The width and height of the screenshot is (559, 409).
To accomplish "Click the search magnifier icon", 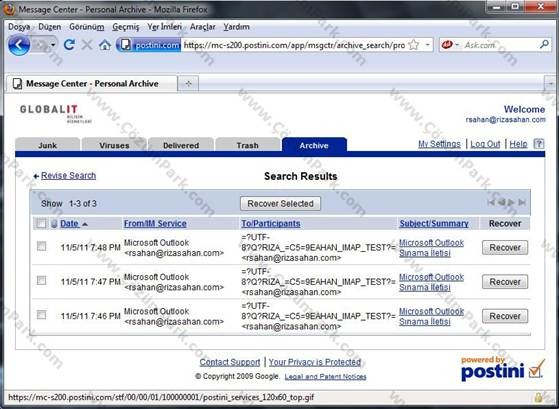I will coord(544,45).
